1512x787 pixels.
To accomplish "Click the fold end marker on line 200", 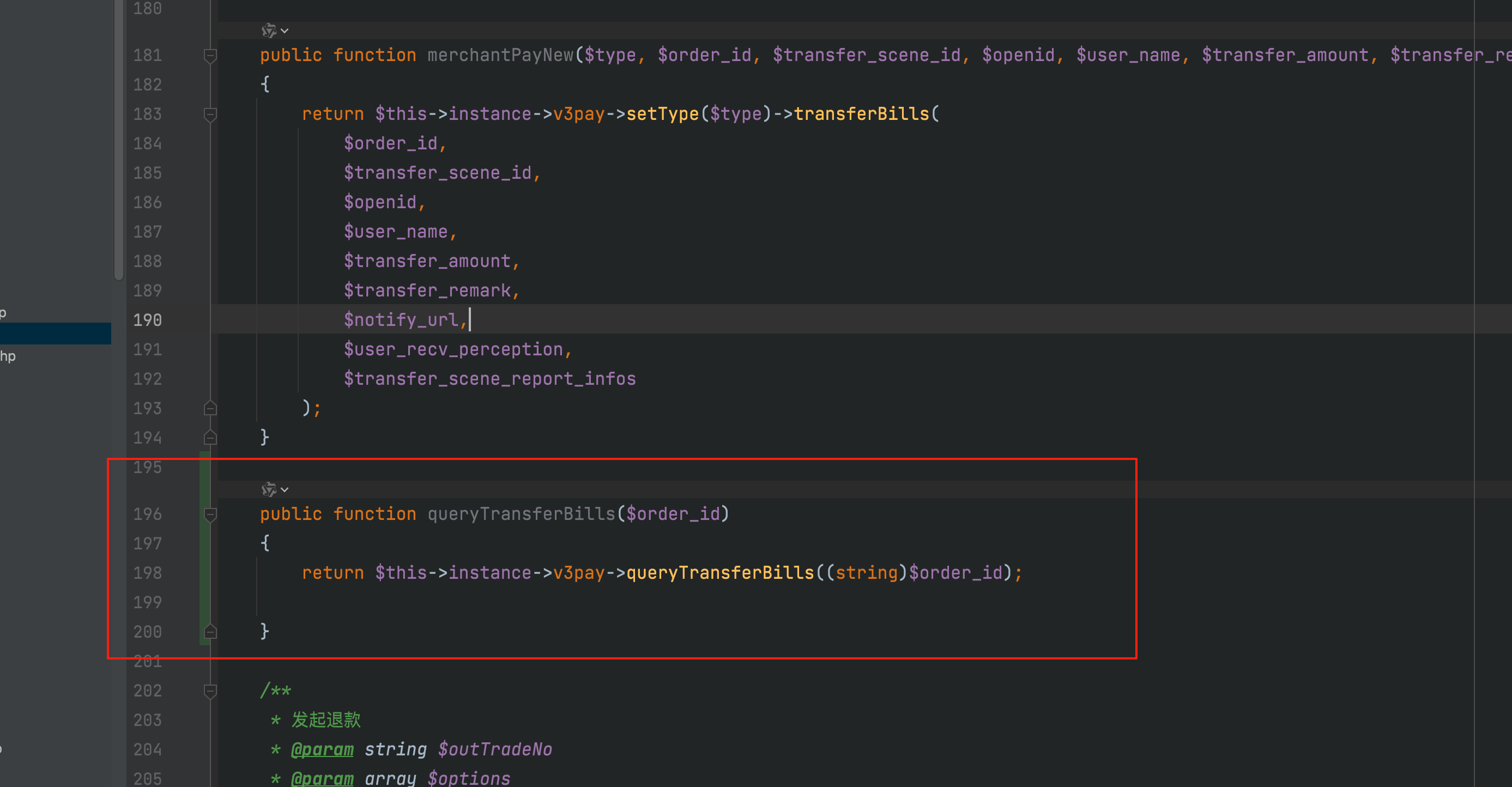I will (x=210, y=632).
